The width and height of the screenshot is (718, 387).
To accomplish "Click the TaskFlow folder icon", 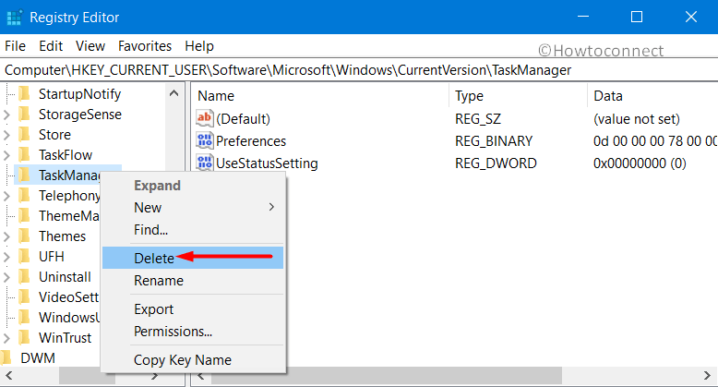I will [24, 155].
